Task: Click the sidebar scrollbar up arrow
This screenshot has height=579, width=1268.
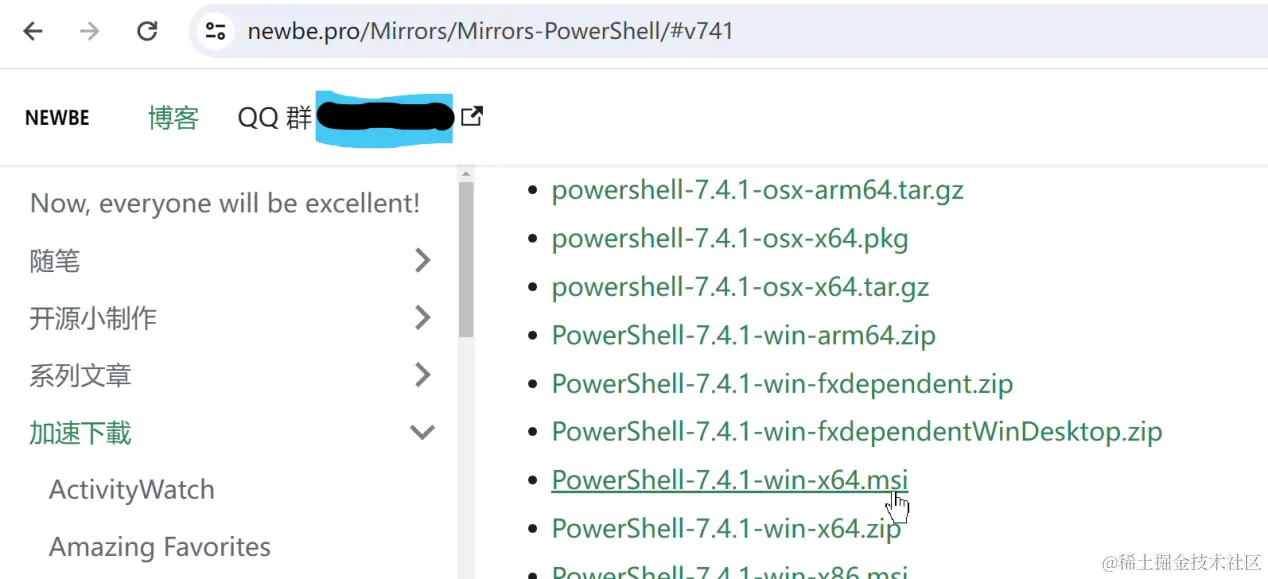Action: pyautogui.click(x=466, y=174)
